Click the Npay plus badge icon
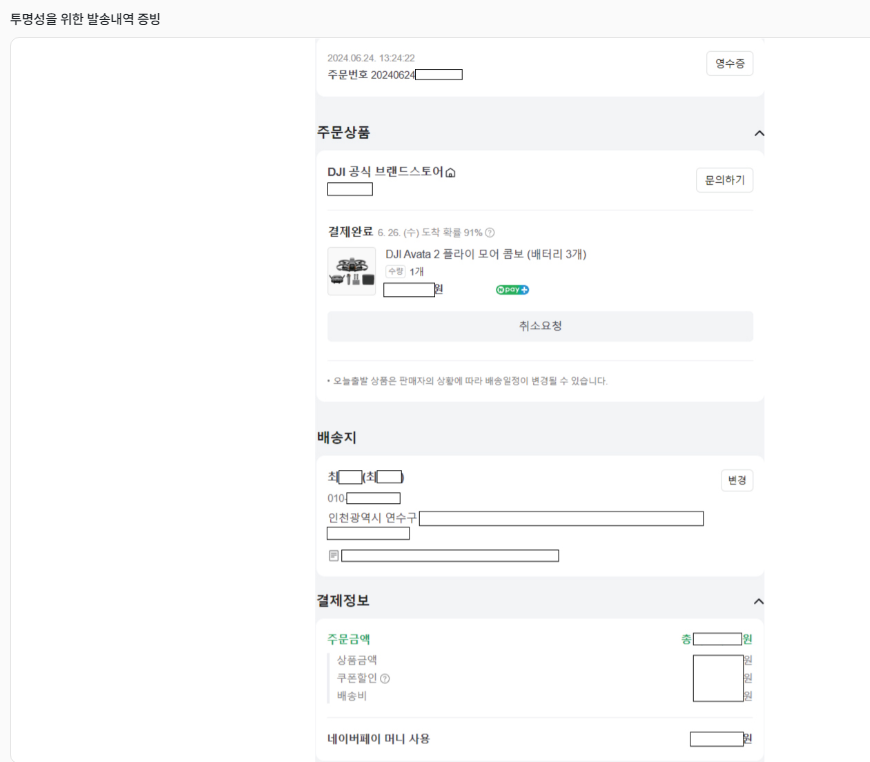Image resolution: width=870 pixels, height=762 pixels. [x=512, y=290]
